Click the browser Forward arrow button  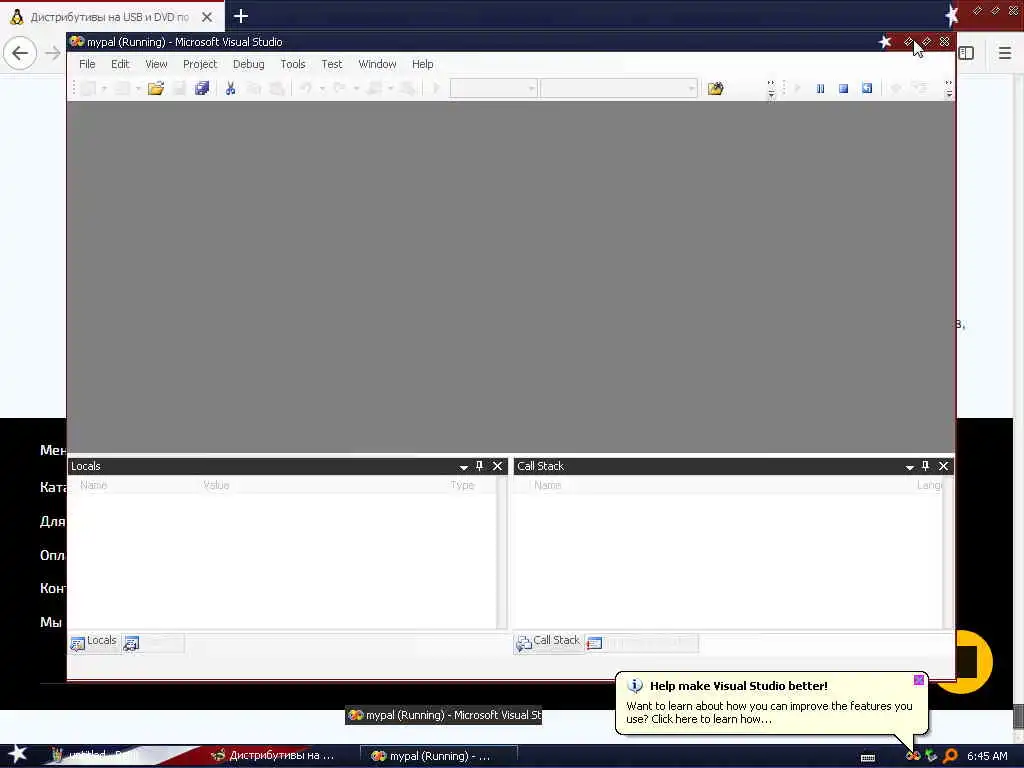tap(53, 53)
